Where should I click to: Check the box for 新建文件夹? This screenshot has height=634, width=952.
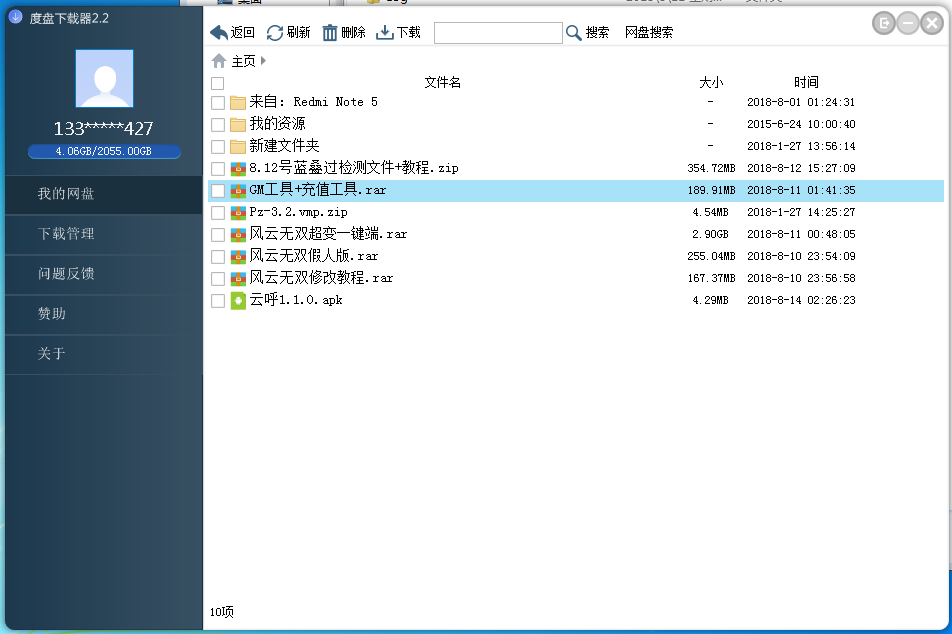click(217, 146)
